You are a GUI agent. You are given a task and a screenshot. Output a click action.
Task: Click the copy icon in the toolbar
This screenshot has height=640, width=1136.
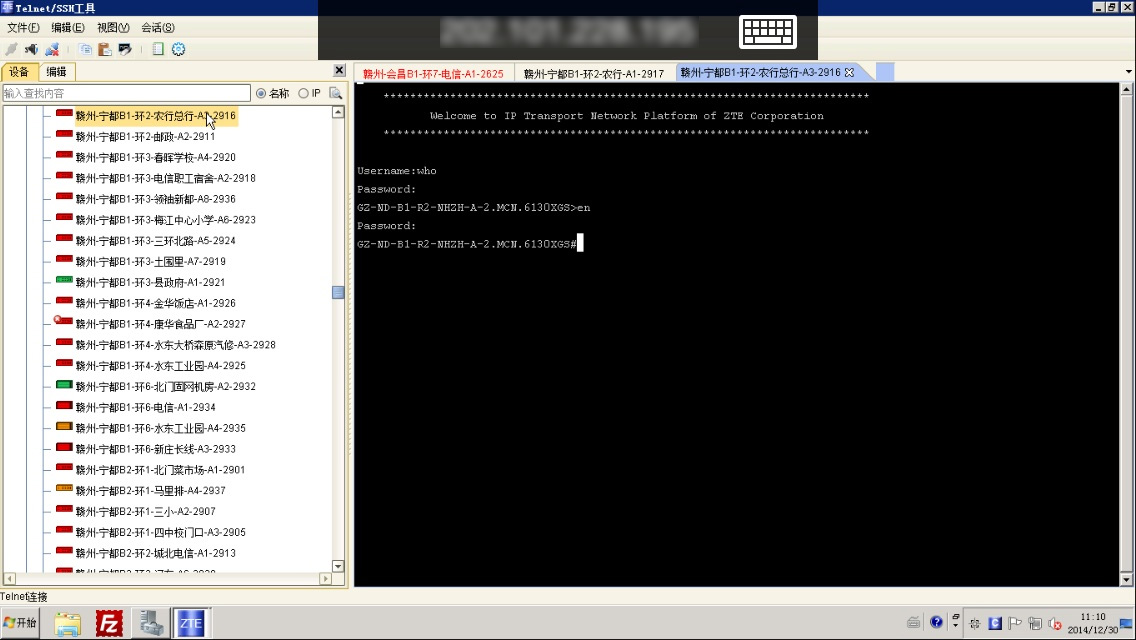(85, 49)
